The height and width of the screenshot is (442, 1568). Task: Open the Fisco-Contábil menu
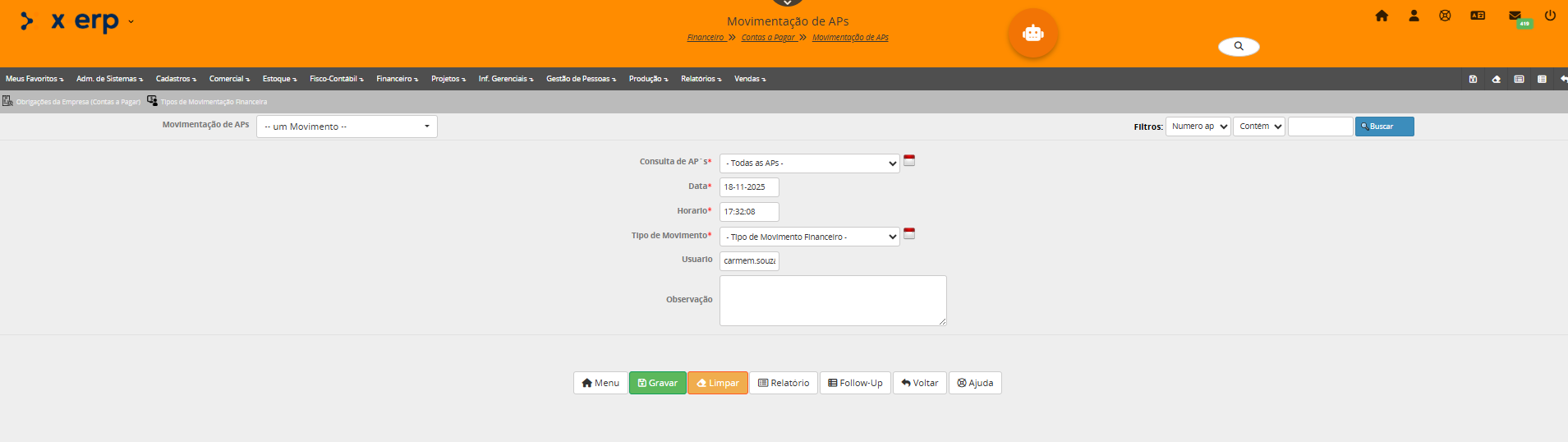tap(336, 79)
